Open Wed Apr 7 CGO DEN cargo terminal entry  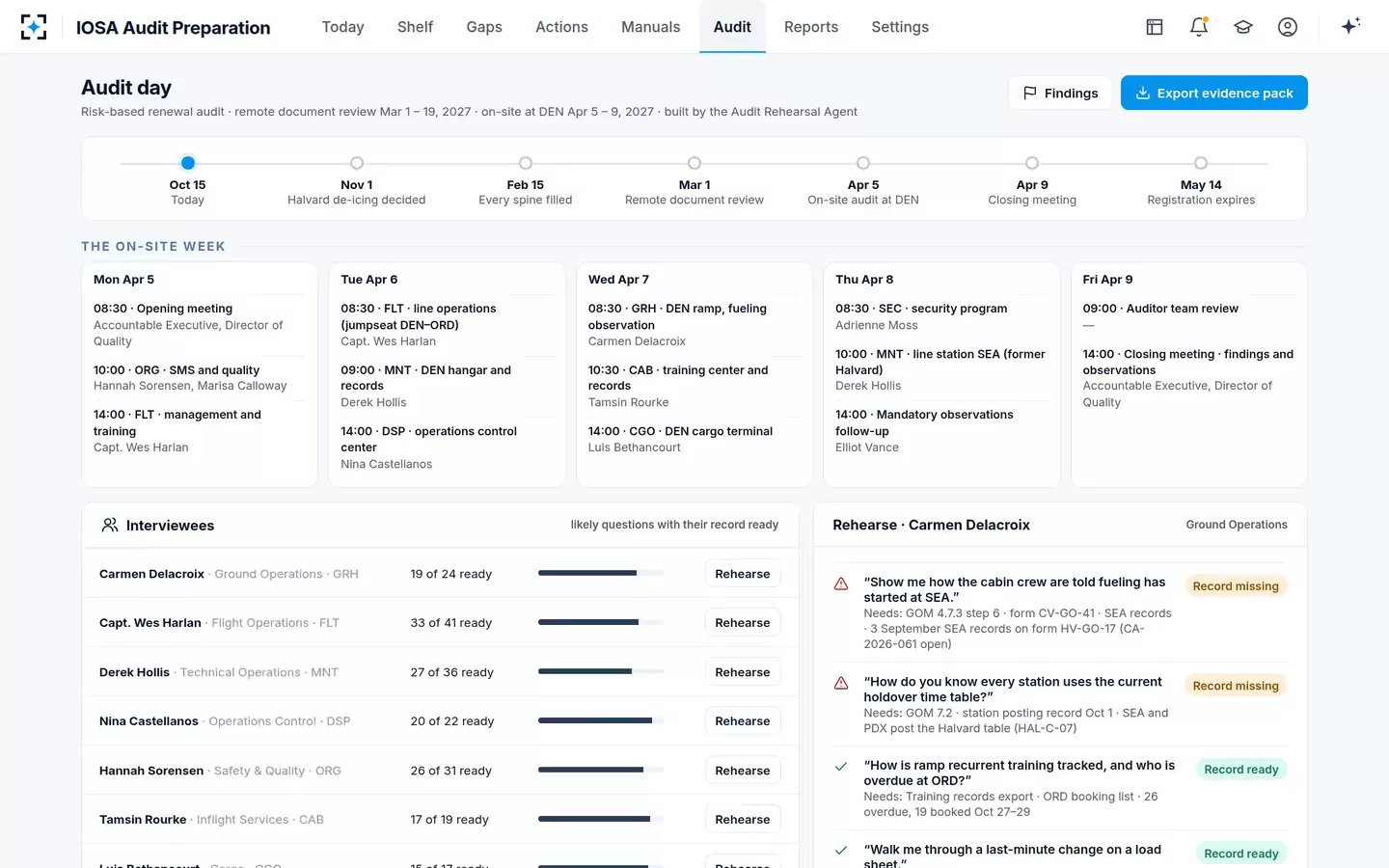point(694,439)
